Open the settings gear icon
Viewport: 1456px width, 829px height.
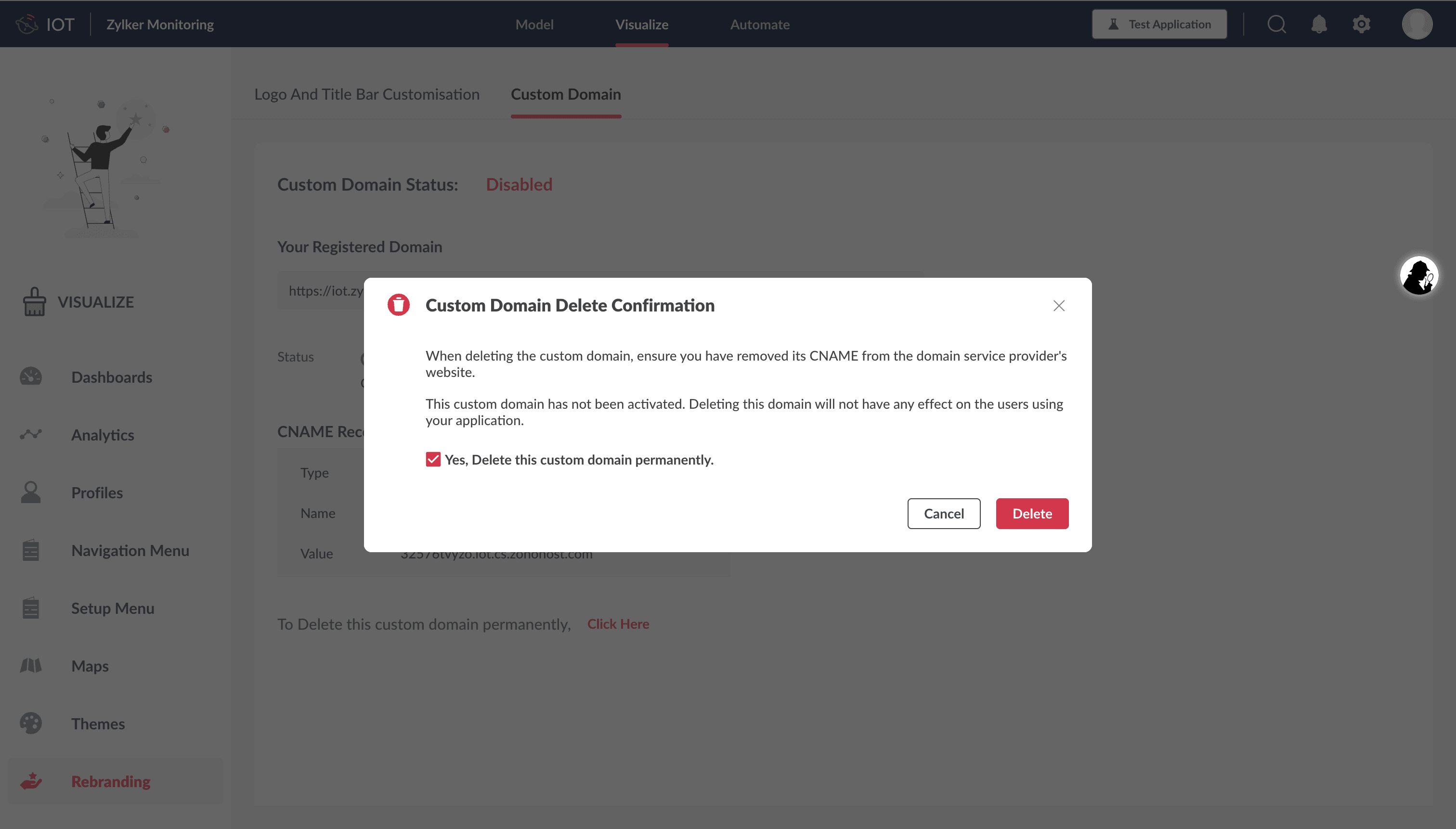(1362, 24)
